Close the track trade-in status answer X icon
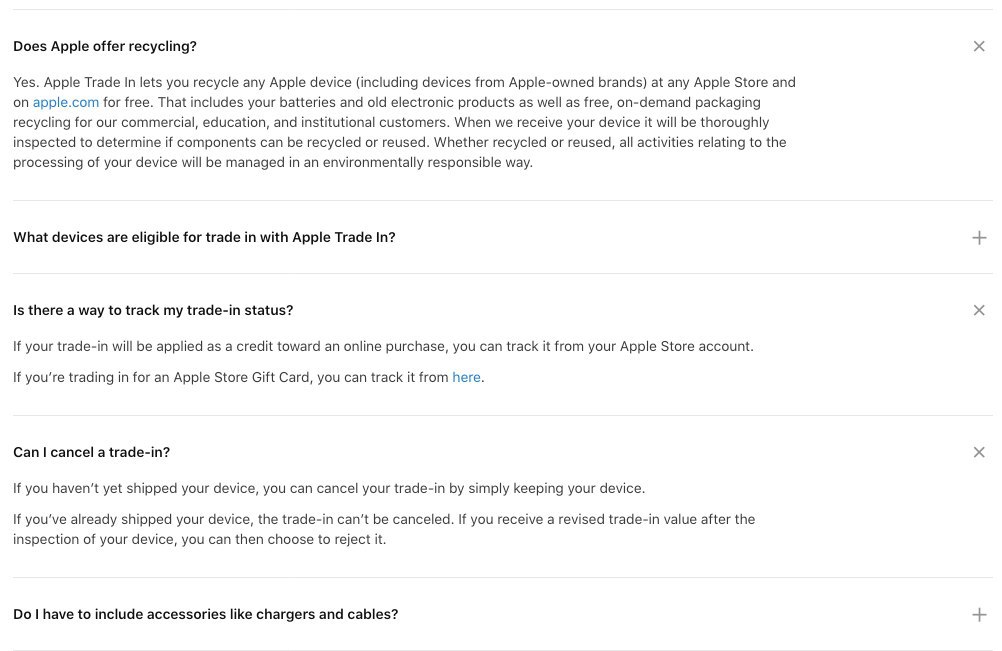The height and width of the screenshot is (651, 1002). point(978,310)
